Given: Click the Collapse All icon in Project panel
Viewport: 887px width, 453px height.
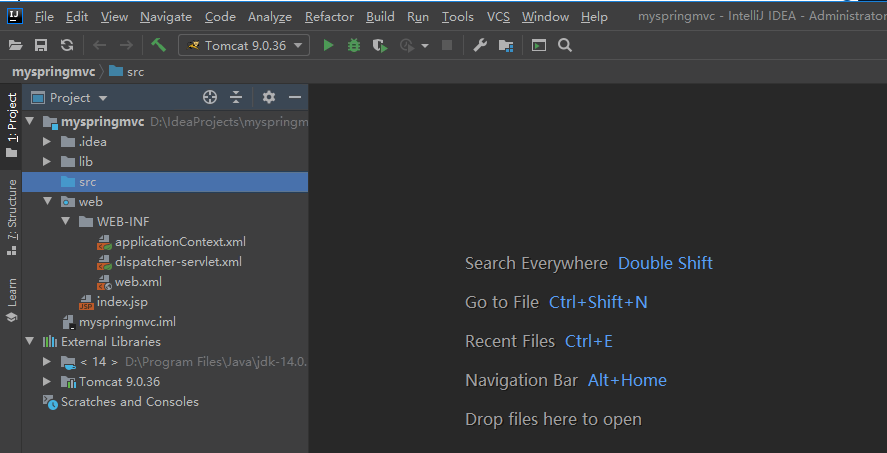Looking at the screenshot, I should (x=236, y=97).
